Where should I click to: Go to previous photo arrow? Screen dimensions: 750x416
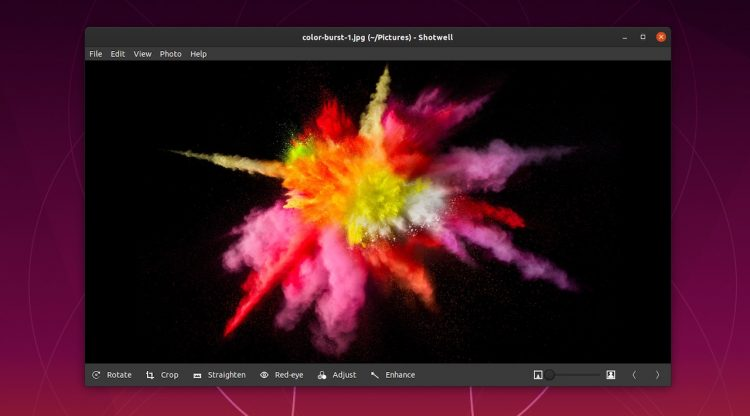(x=635, y=375)
